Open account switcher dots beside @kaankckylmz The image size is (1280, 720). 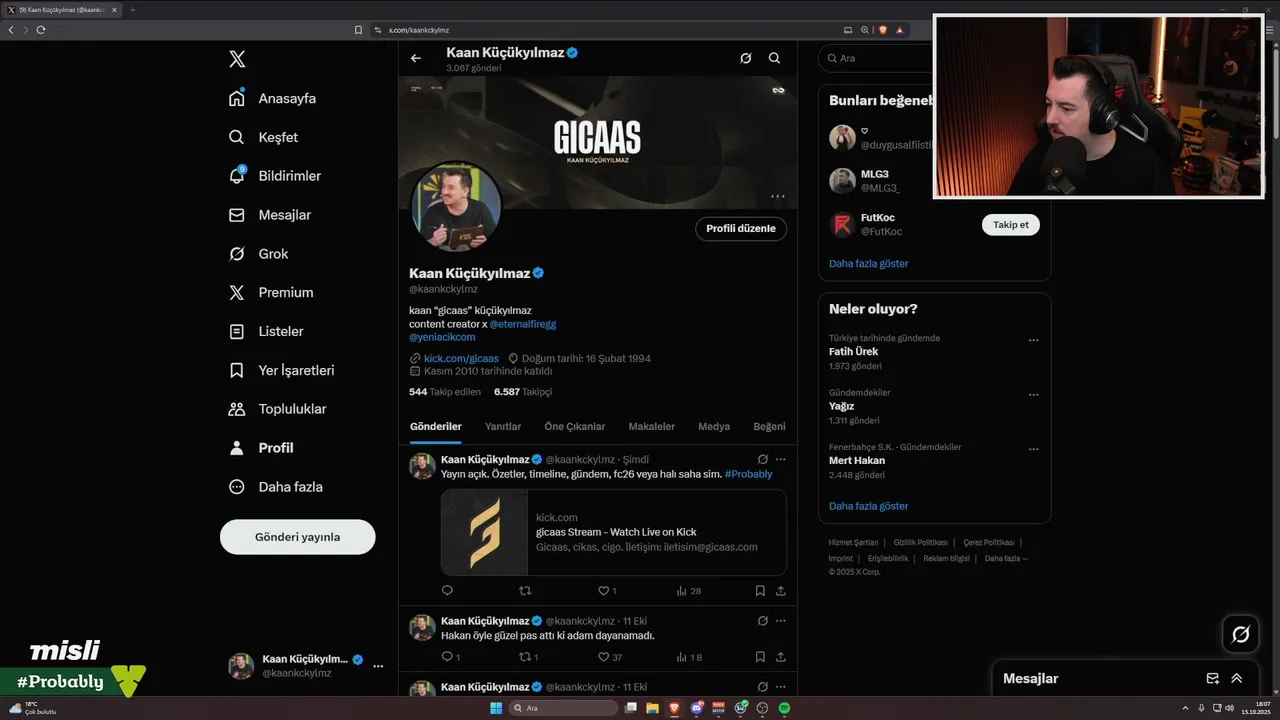click(378, 666)
